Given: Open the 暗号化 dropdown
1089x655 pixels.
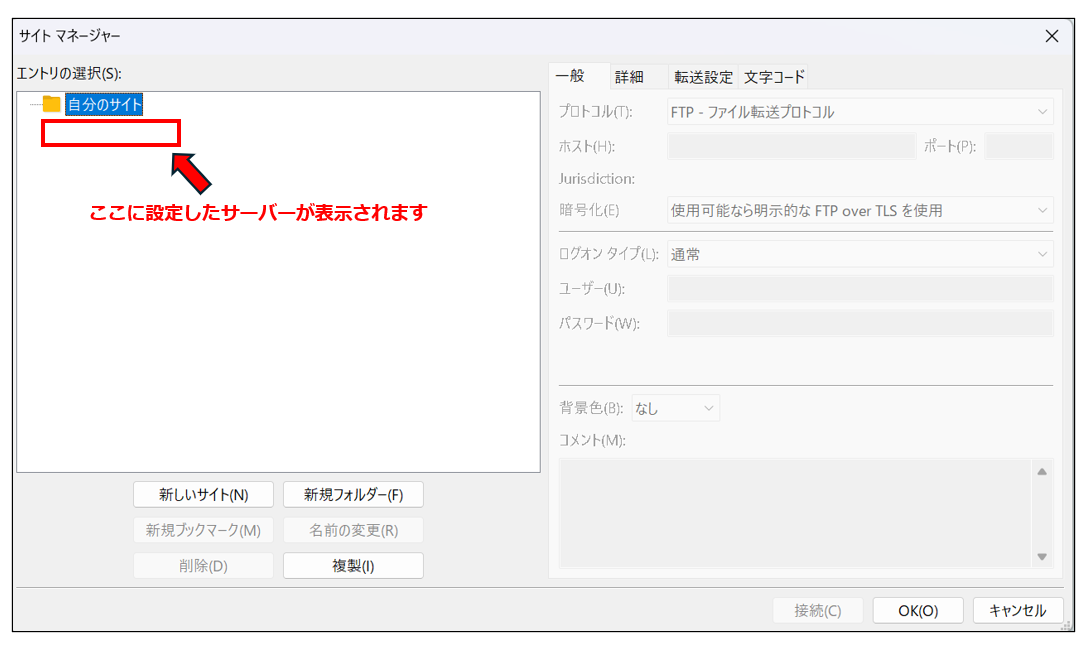Looking at the screenshot, I should point(860,210).
